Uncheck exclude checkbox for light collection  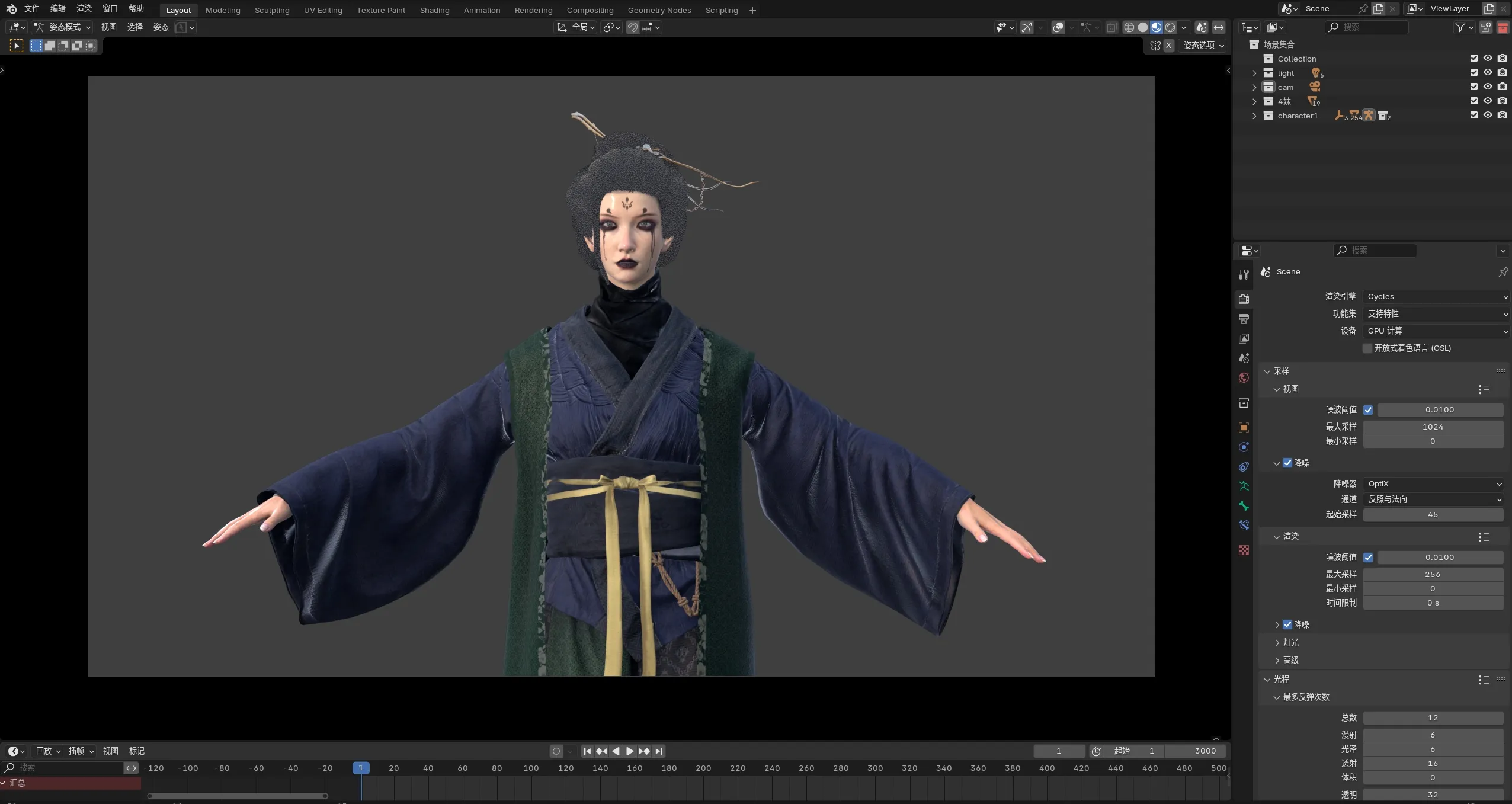click(1474, 72)
